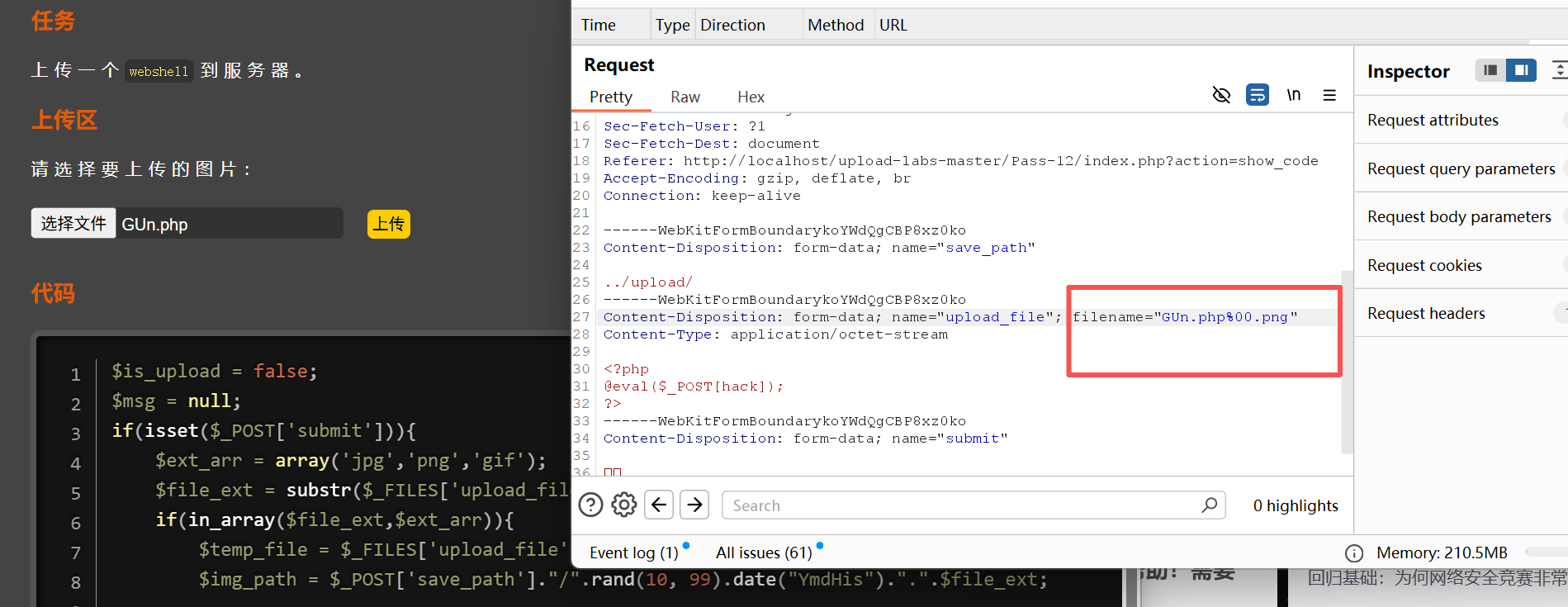Expand Request query parameters section

(x=1461, y=168)
